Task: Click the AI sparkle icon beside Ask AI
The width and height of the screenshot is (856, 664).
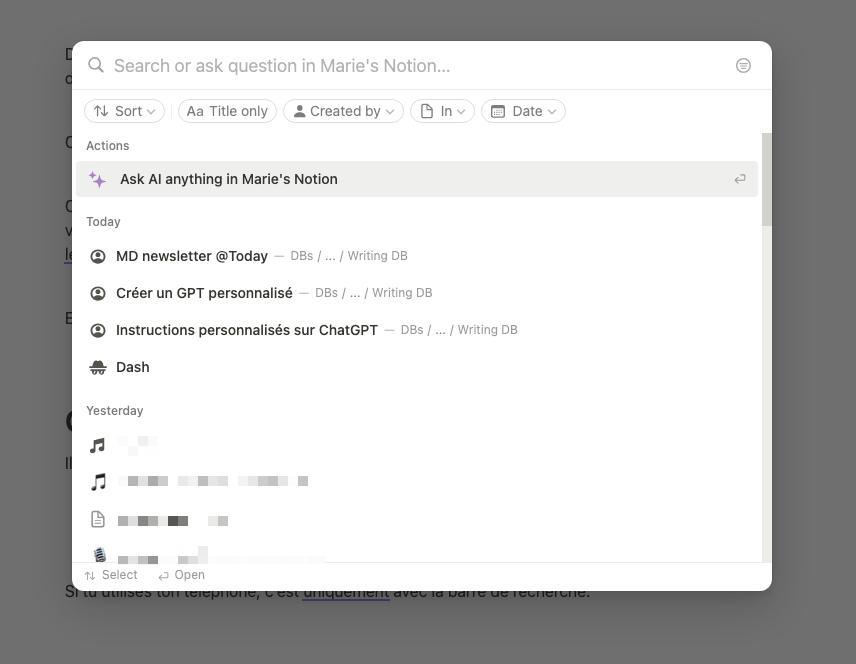Action: [x=97, y=179]
